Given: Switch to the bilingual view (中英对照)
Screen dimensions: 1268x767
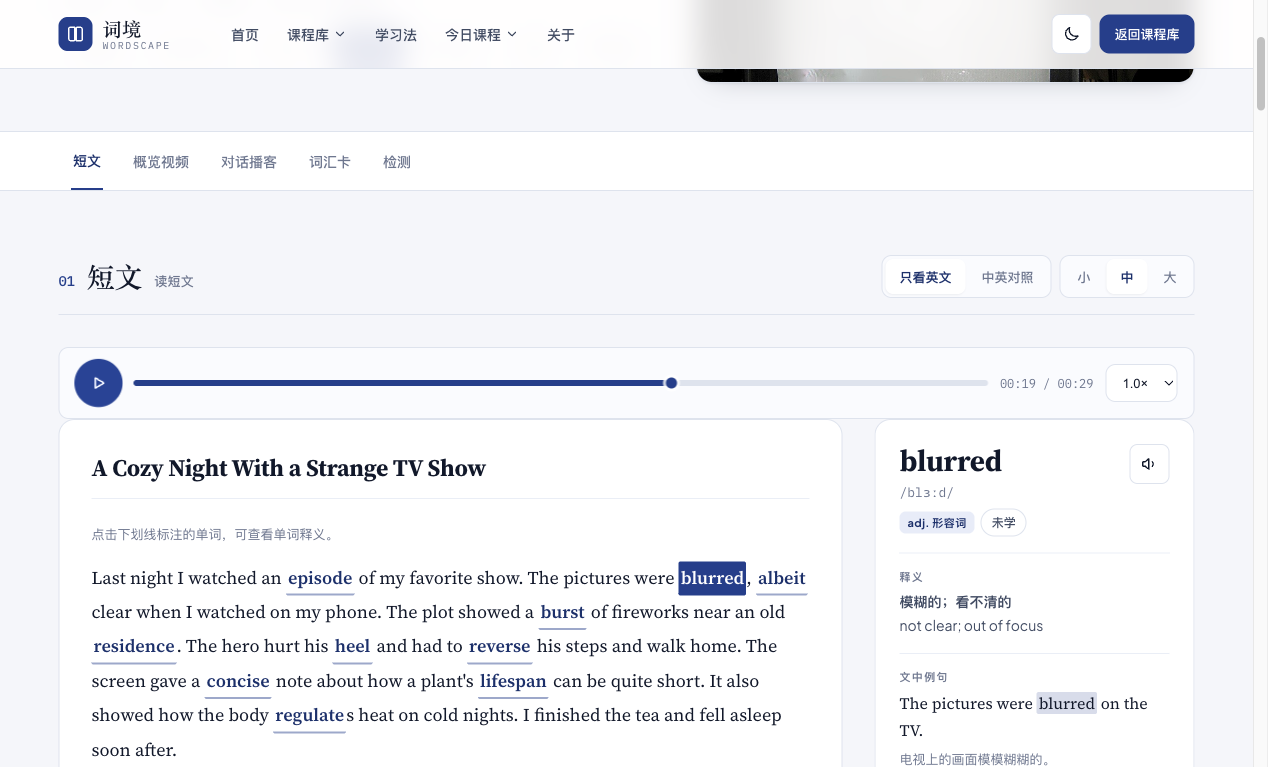Looking at the screenshot, I should point(1007,277).
